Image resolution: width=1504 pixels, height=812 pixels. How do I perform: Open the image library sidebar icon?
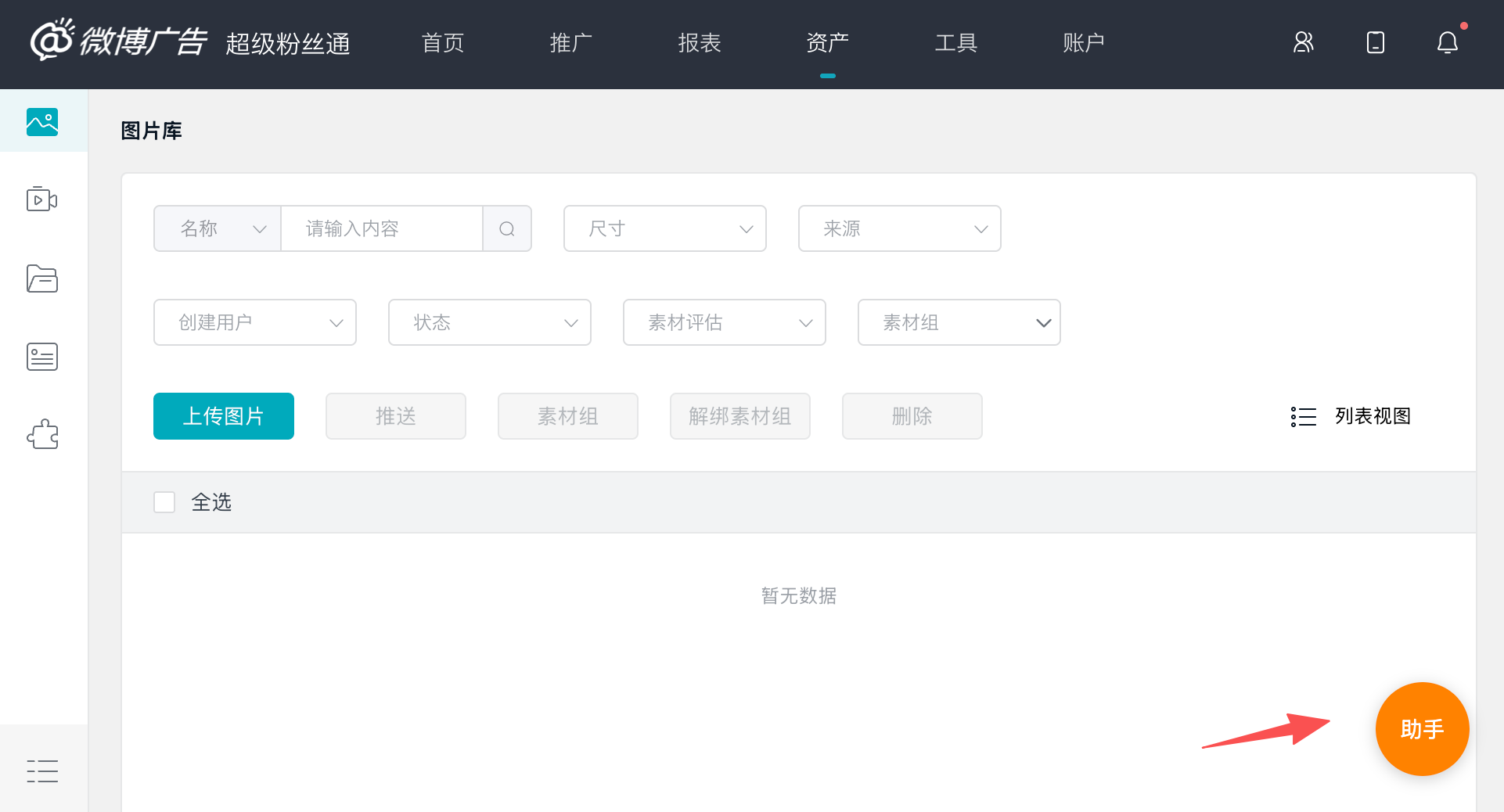[42, 121]
